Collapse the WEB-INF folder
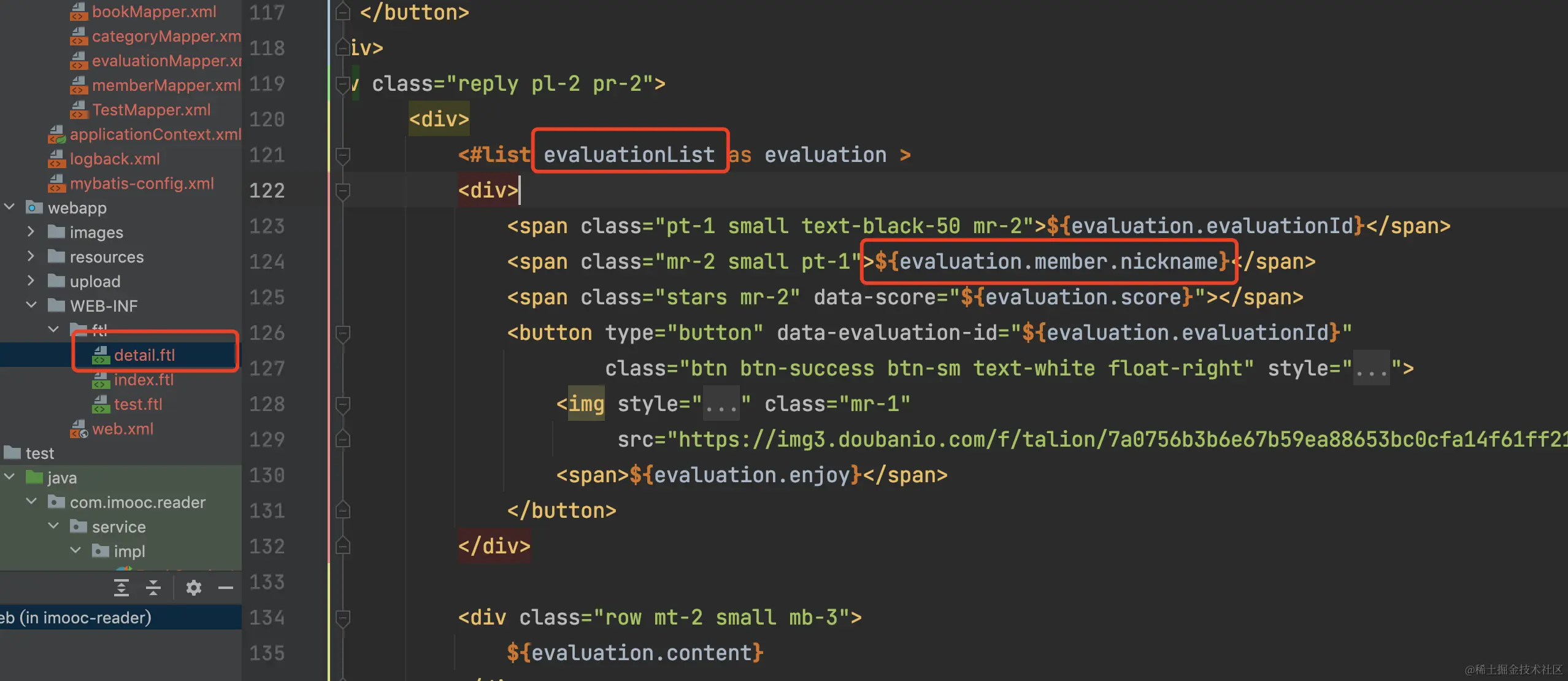 coord(31,305)
